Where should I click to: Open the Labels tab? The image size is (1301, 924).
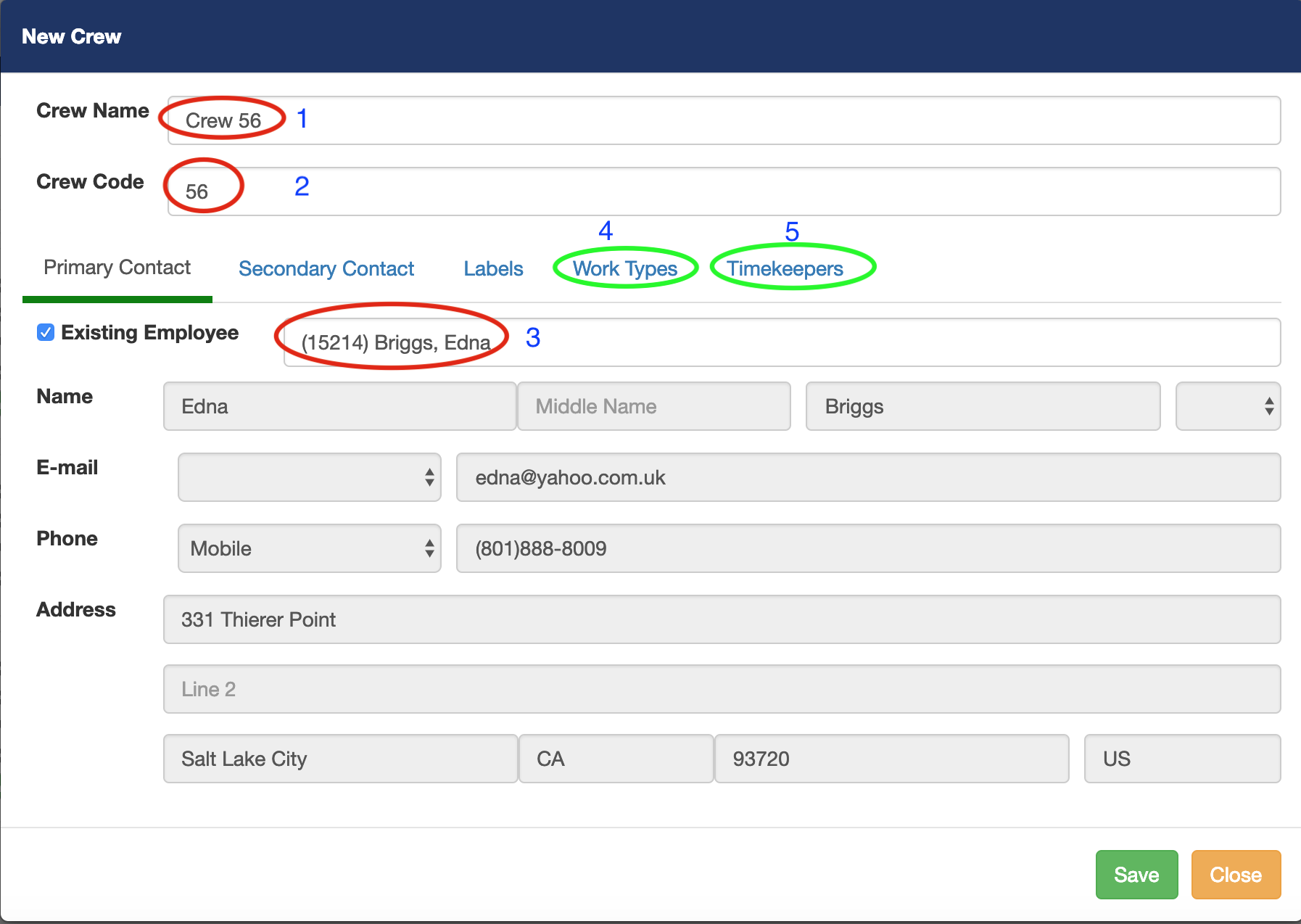click(x=493, y=269)
